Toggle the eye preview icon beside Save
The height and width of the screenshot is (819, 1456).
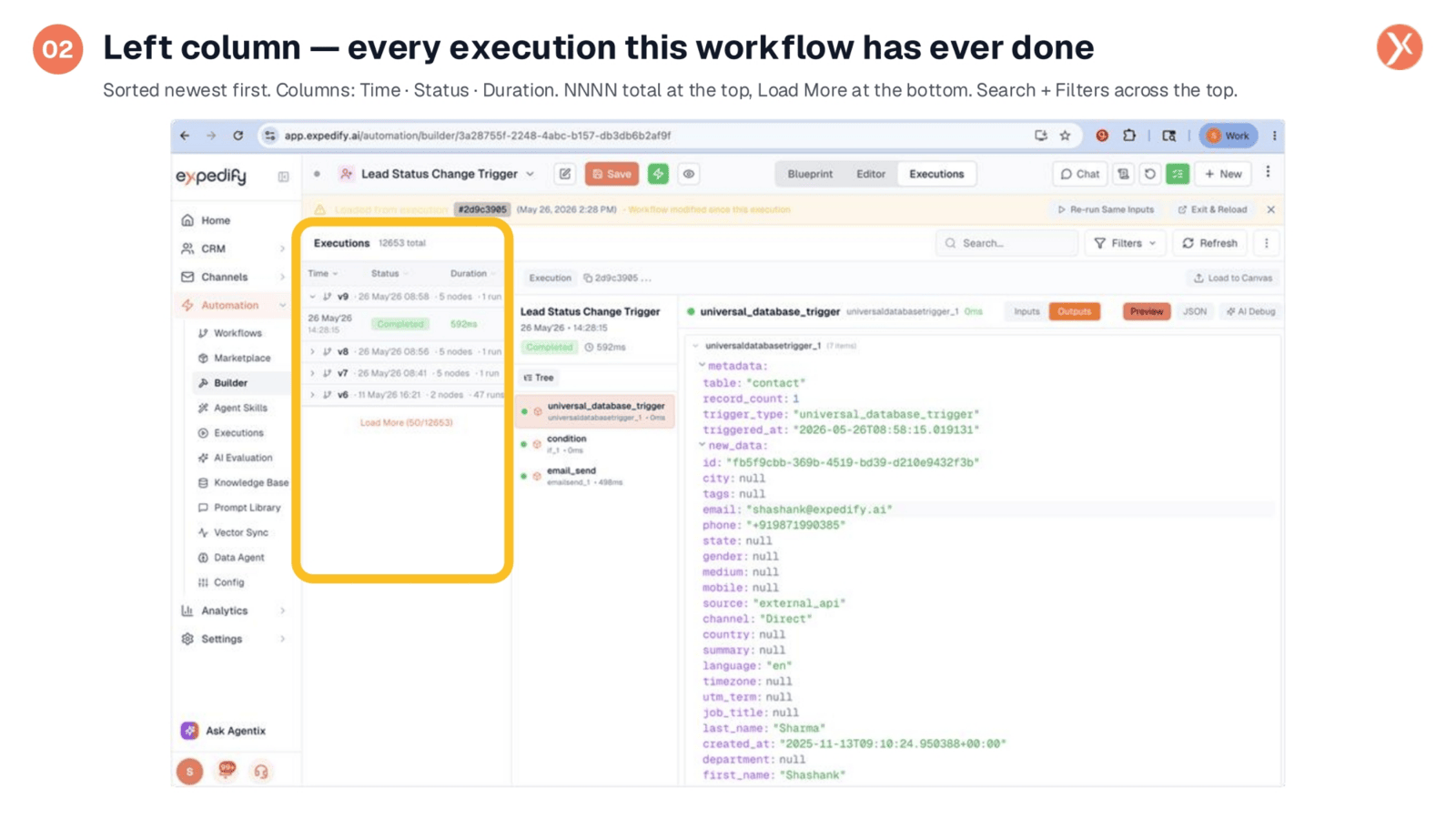[689, 174]
